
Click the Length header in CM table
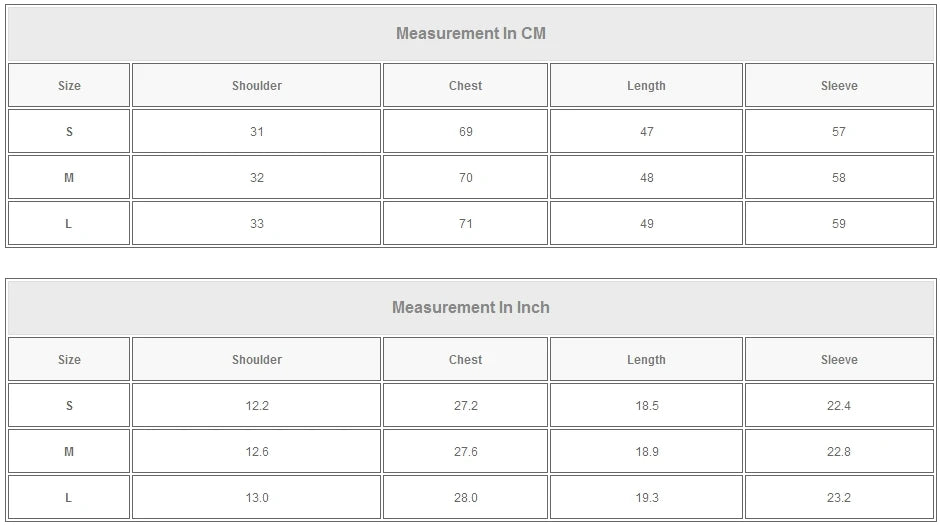tap(646, 86)
